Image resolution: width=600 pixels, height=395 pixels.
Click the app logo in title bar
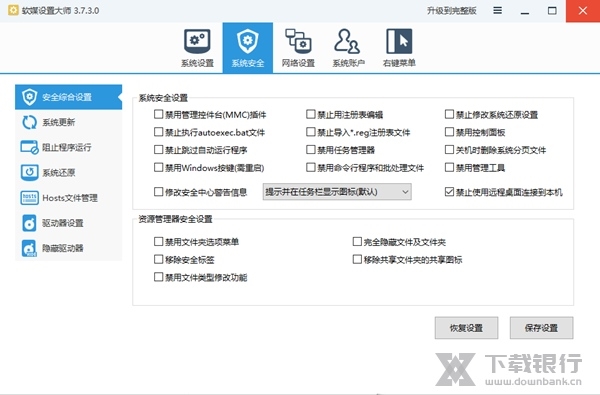click(13, 10)
